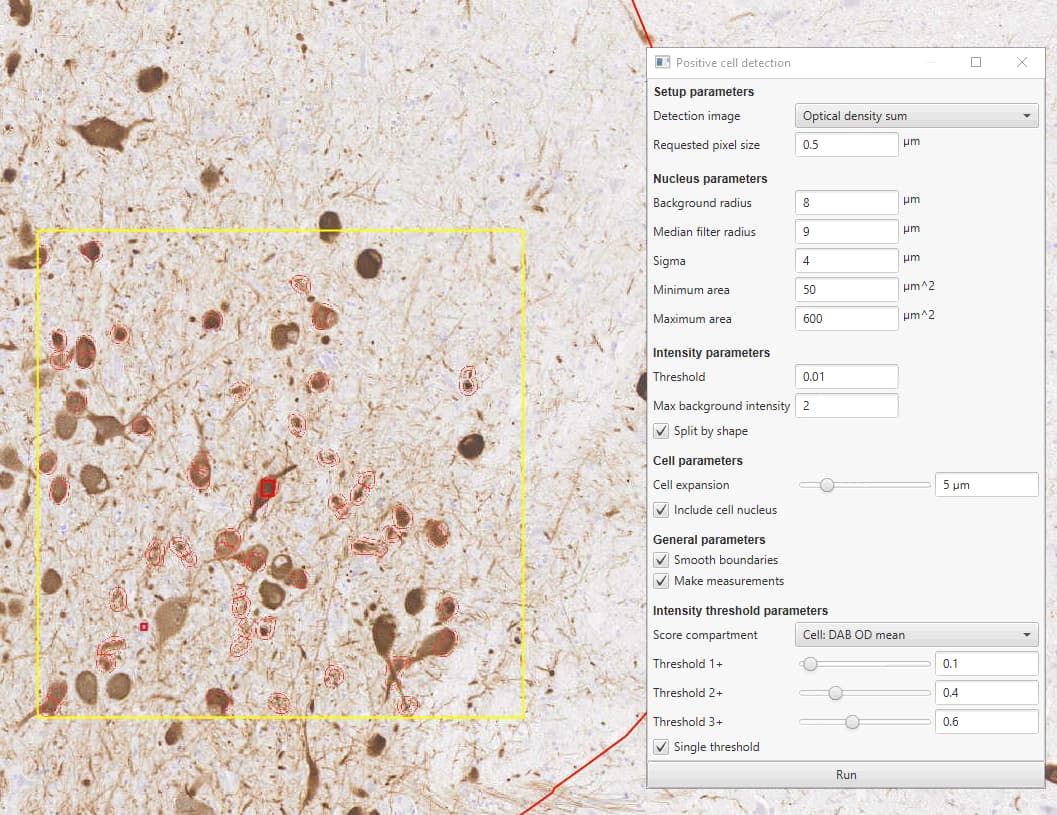Click the Background radius input field
This screenshot has height=815, width=1057.
[847, 203]
